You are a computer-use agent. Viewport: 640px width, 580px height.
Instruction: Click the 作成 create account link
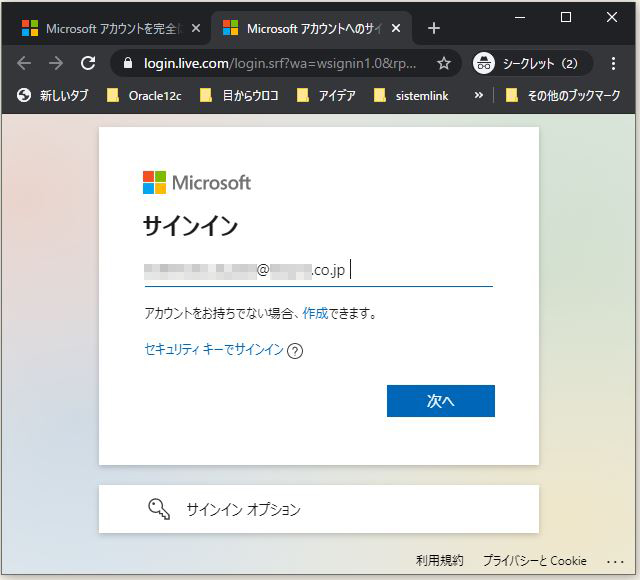point(315,313)
